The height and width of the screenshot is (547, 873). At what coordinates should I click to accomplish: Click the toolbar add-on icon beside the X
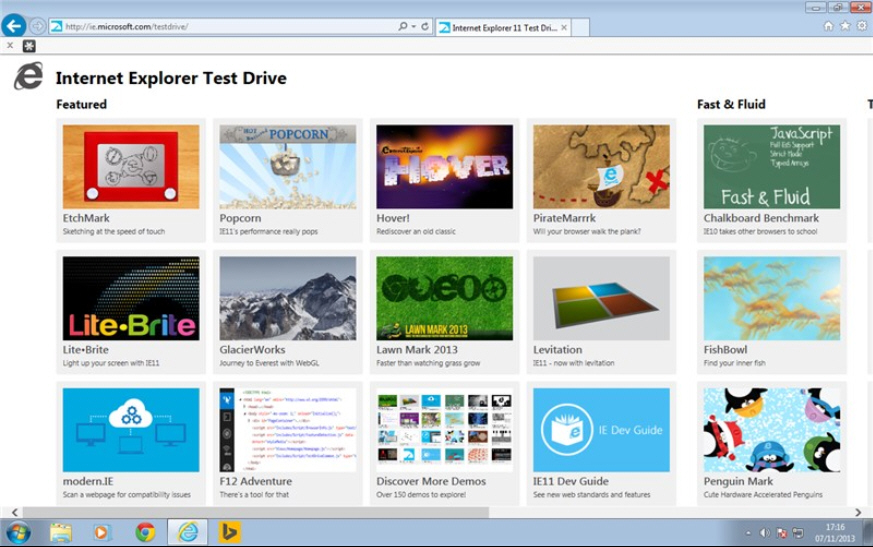[29, 46]
